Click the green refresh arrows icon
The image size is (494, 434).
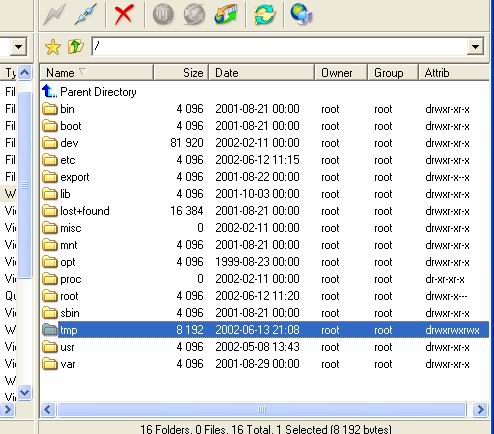pyautogui.click(x=264, y=15)
